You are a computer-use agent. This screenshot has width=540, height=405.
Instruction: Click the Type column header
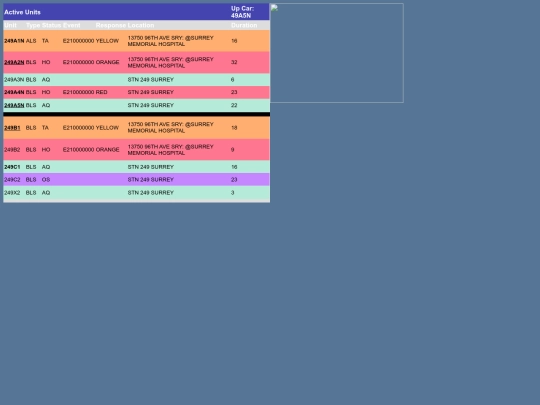33,25
